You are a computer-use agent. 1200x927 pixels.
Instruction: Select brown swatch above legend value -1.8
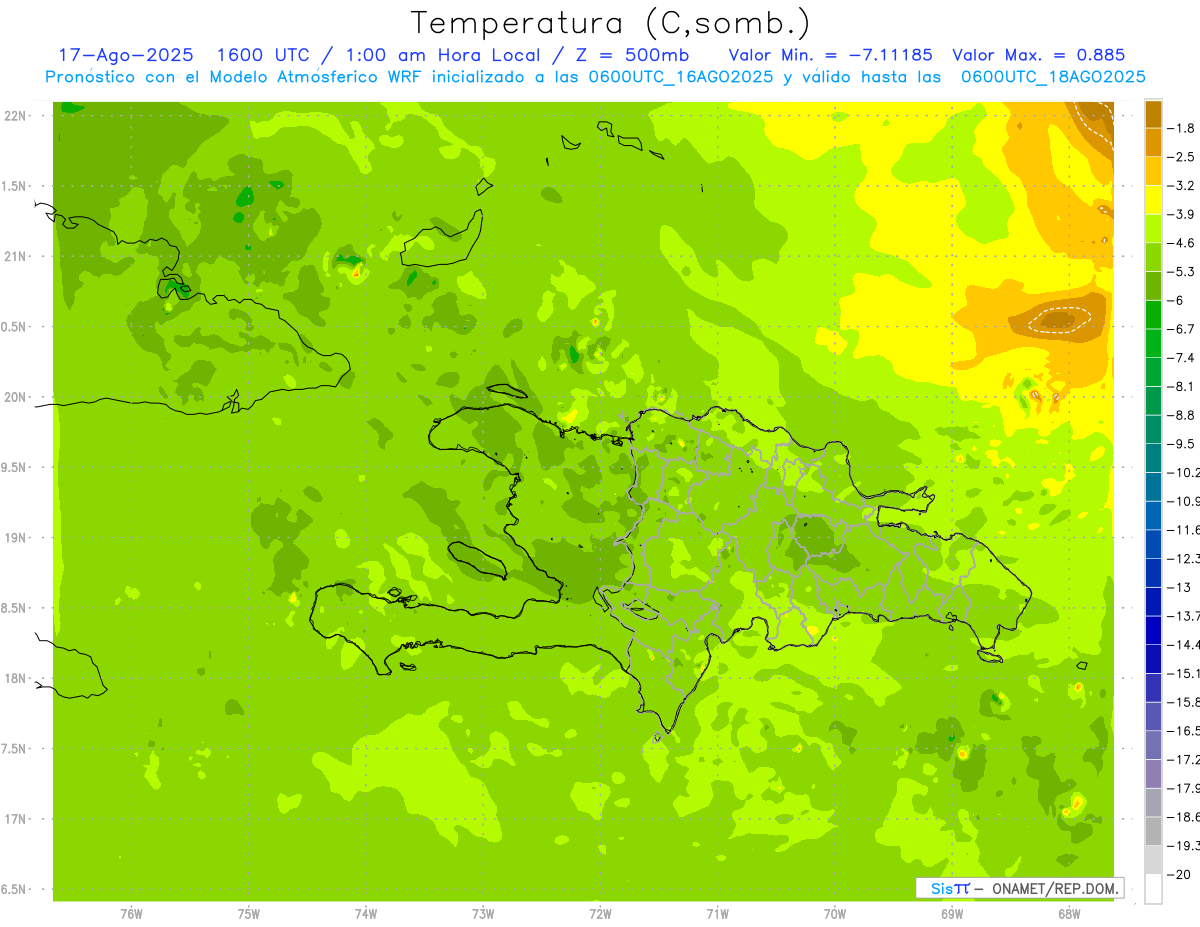click(x=1153, y=113)
